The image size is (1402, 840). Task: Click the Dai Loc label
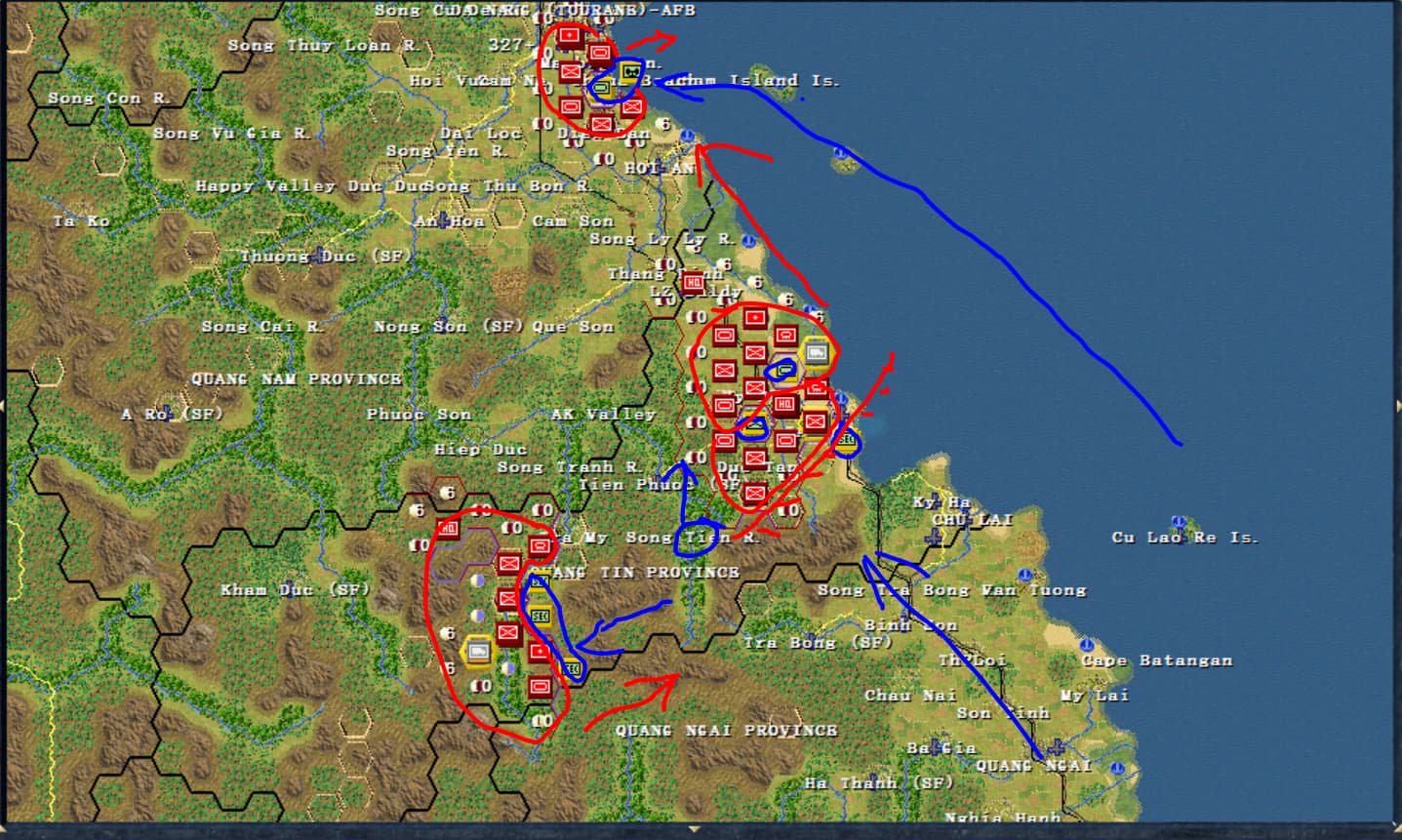[480, 133]
